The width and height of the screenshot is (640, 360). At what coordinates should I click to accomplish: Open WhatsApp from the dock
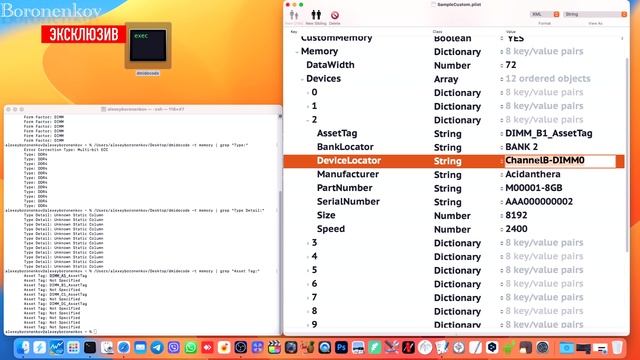(x=190, y=348)
